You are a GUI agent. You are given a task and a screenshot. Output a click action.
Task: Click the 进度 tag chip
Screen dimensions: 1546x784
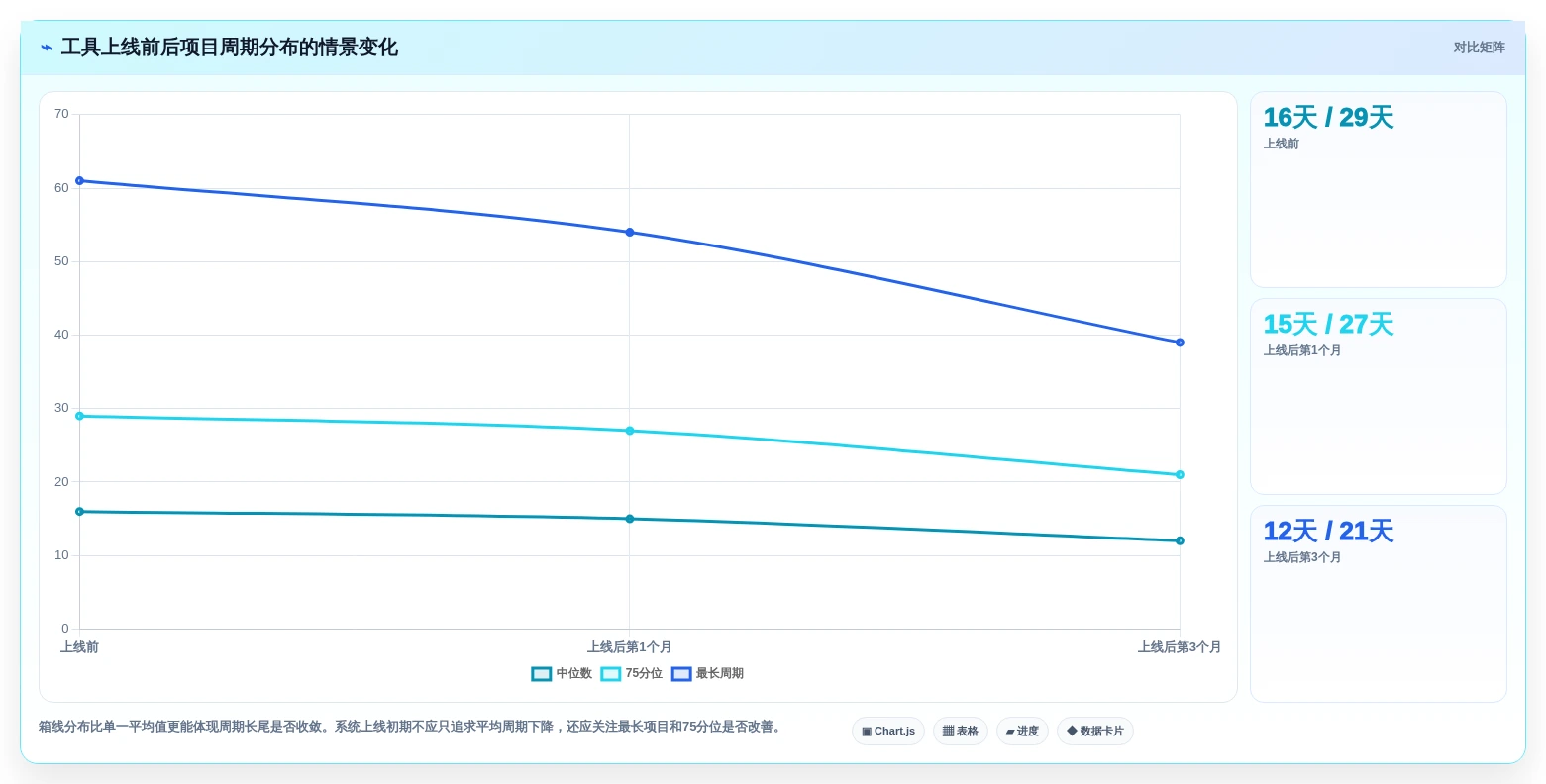click(x=1022, y=732)
